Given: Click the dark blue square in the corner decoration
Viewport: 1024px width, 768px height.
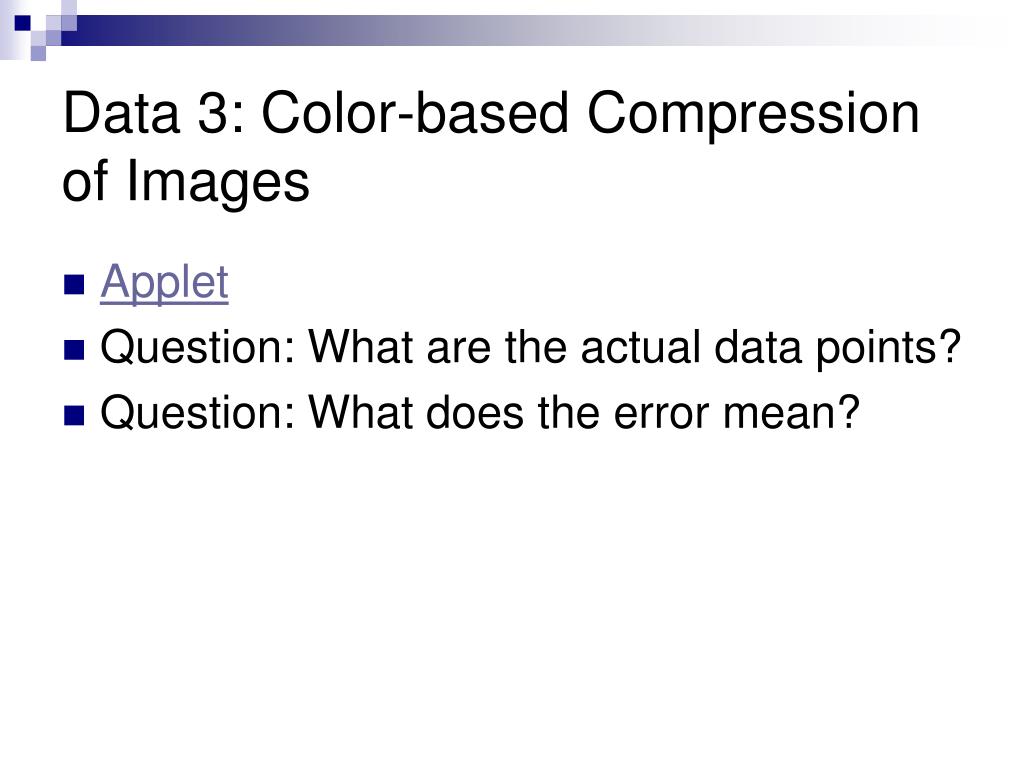Looking at the screenshot, I should [x=23, y=24].
